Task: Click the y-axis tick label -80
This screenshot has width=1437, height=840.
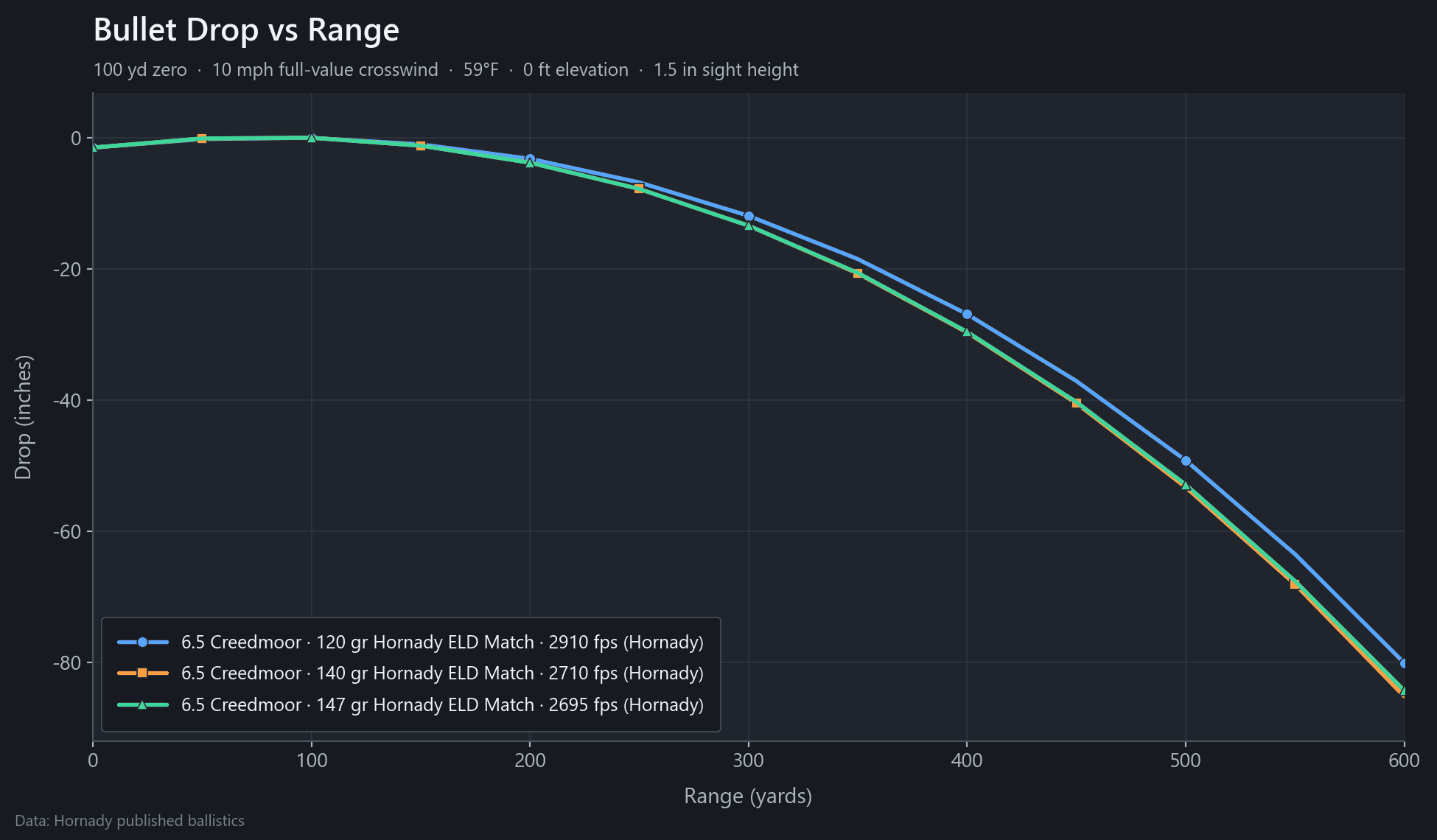Action: pyautogui.click(x=66, y=663)
